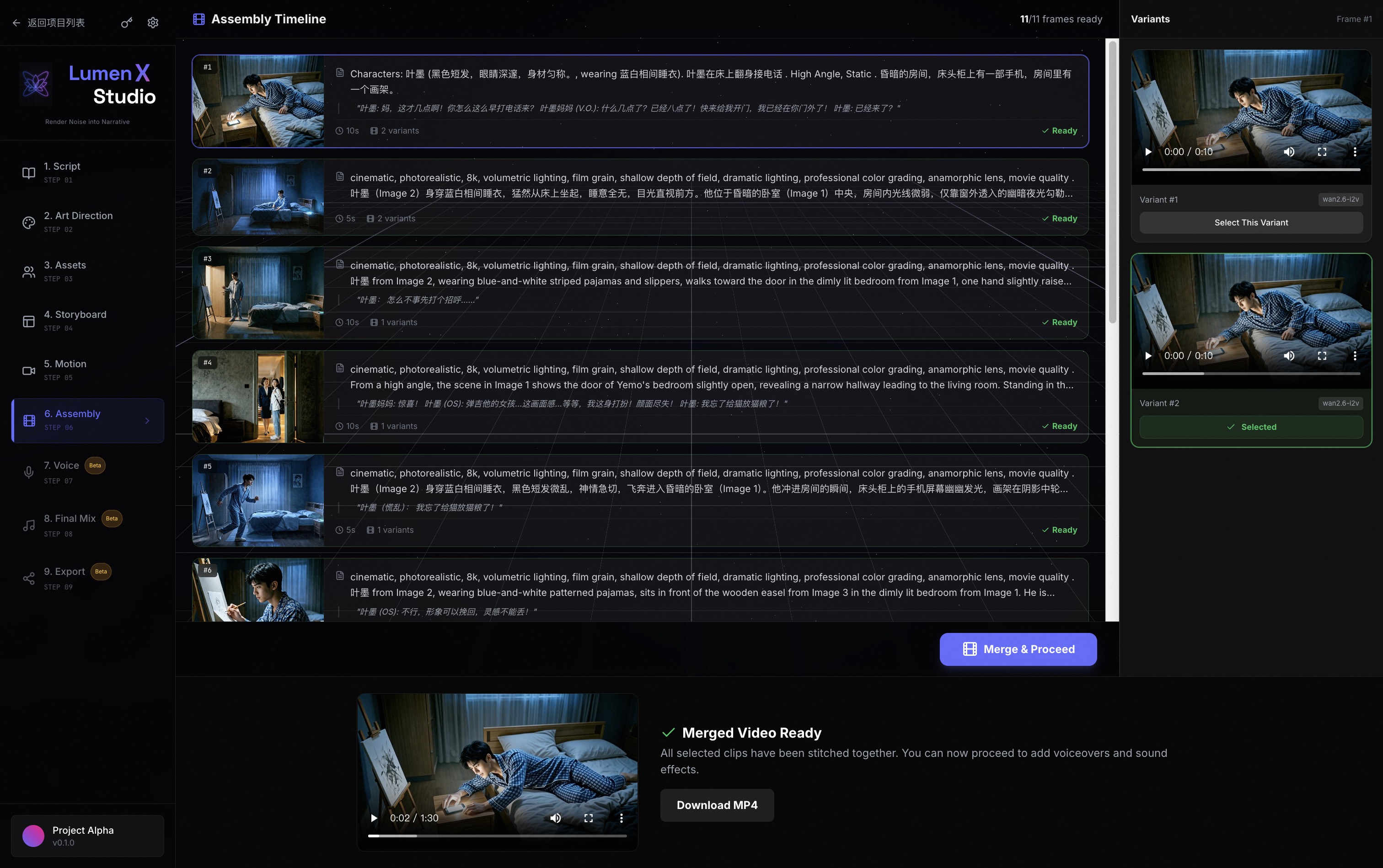Click the wan2.6-i2v tag on Variant #1

pos(1340,199)
